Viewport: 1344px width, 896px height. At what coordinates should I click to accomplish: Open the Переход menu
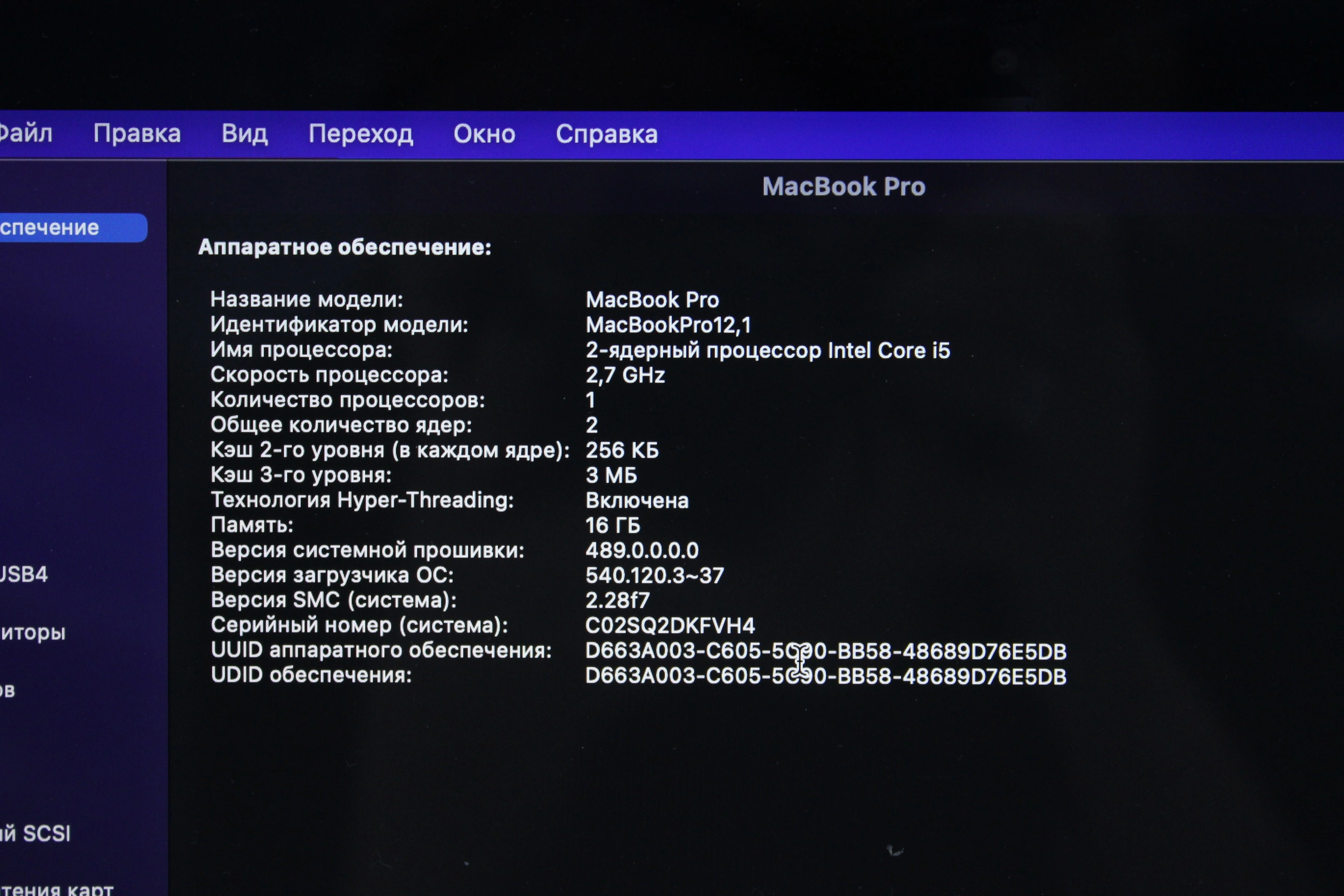pyautogui.click(x=360, y=134)
